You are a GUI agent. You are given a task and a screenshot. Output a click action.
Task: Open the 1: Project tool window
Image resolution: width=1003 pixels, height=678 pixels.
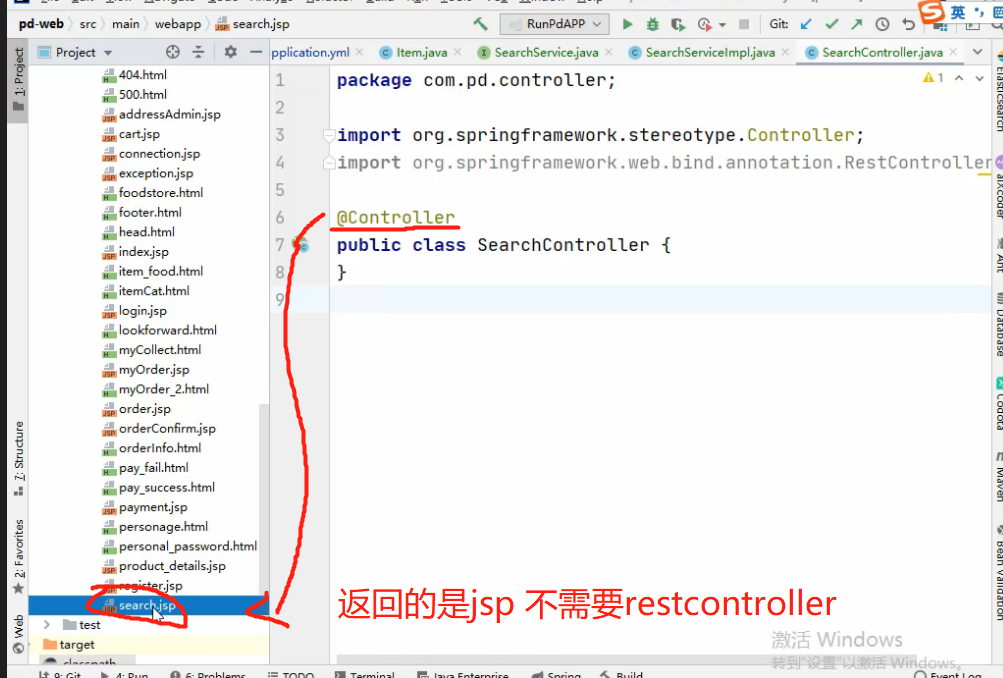click(x=19, y=79)
